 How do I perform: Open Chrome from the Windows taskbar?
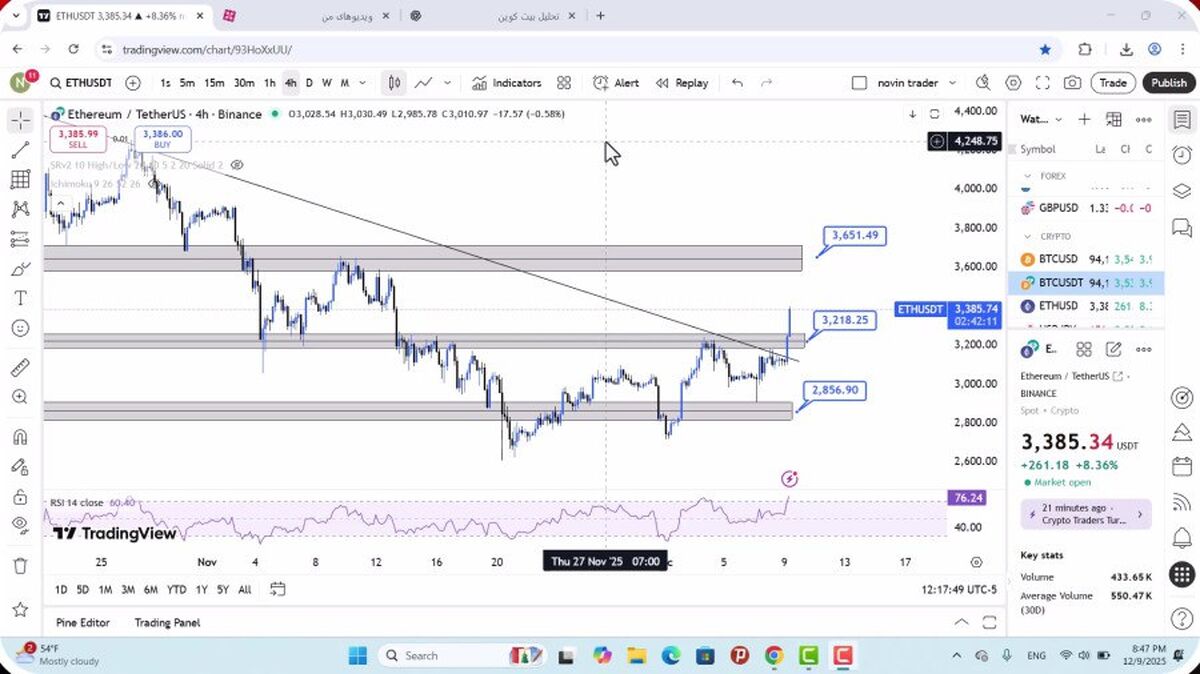point(774,656)
